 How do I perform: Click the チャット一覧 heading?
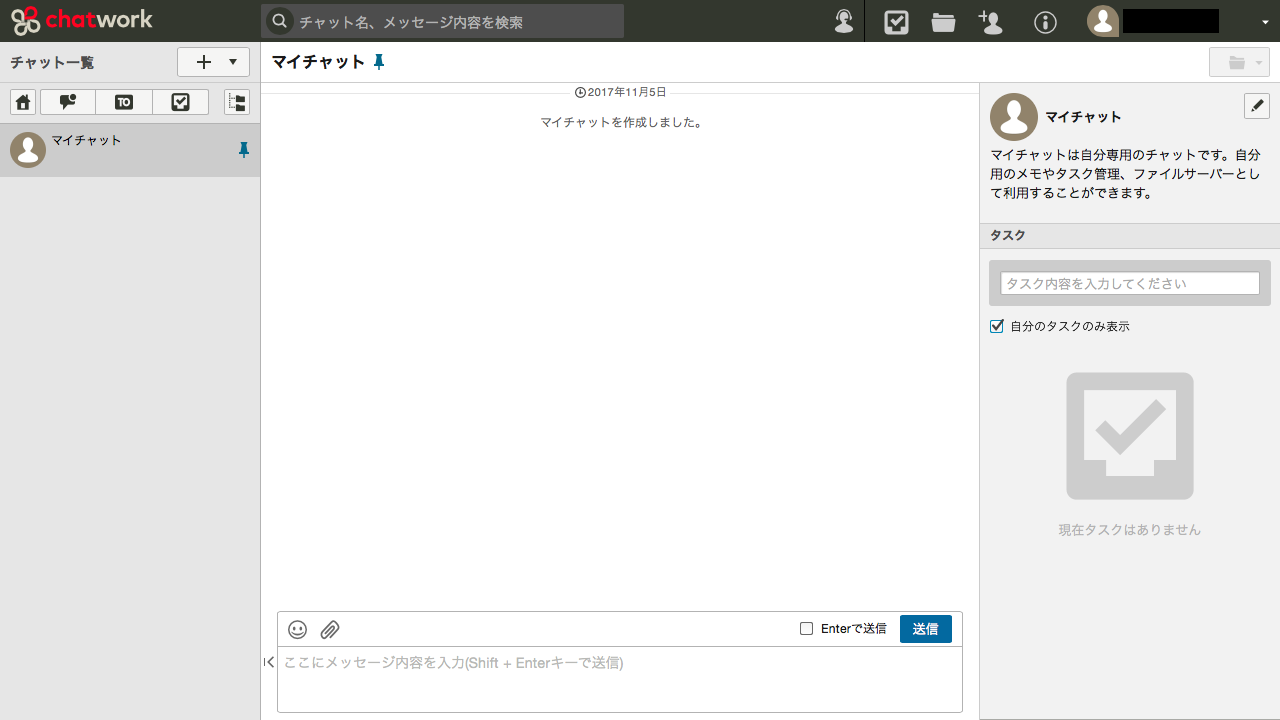coord(52,62)
